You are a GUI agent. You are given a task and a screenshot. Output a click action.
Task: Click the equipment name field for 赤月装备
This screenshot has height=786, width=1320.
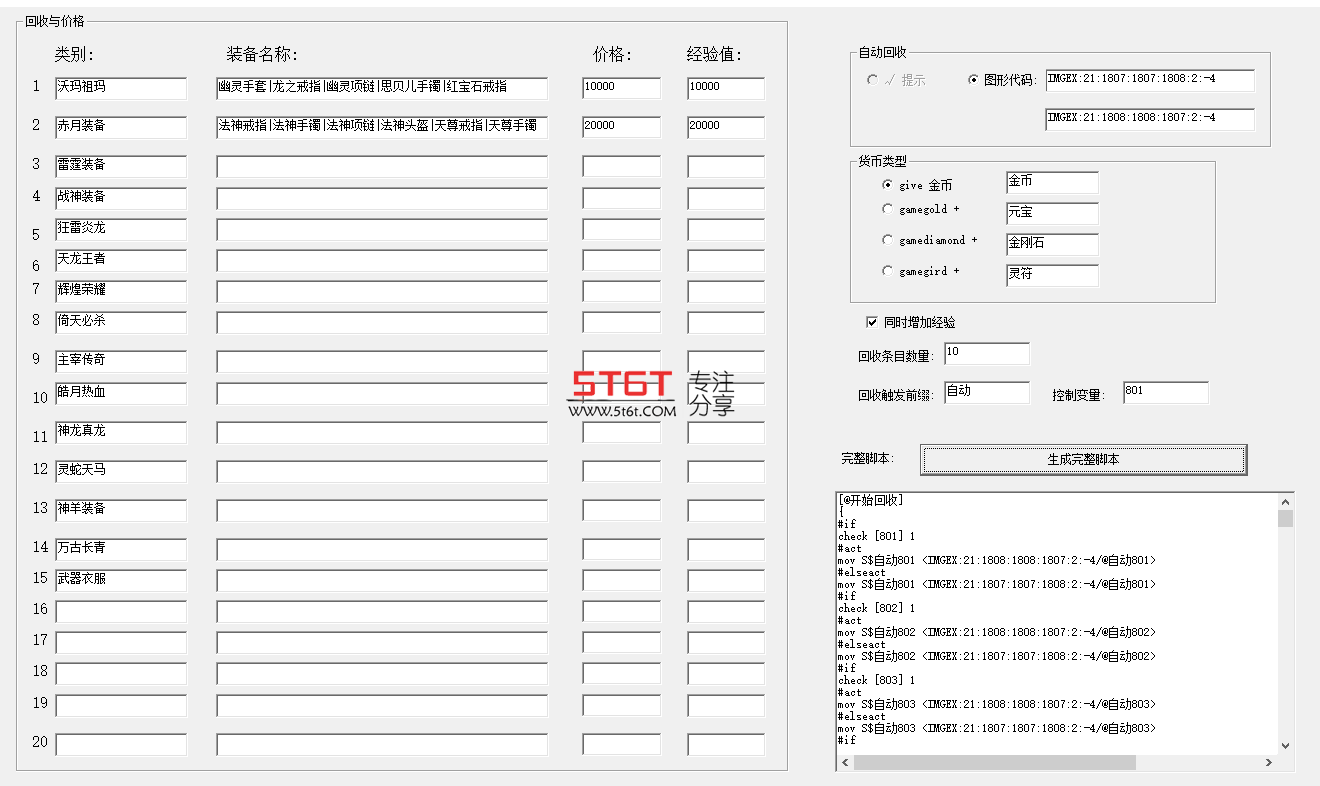tap(382, 127)
